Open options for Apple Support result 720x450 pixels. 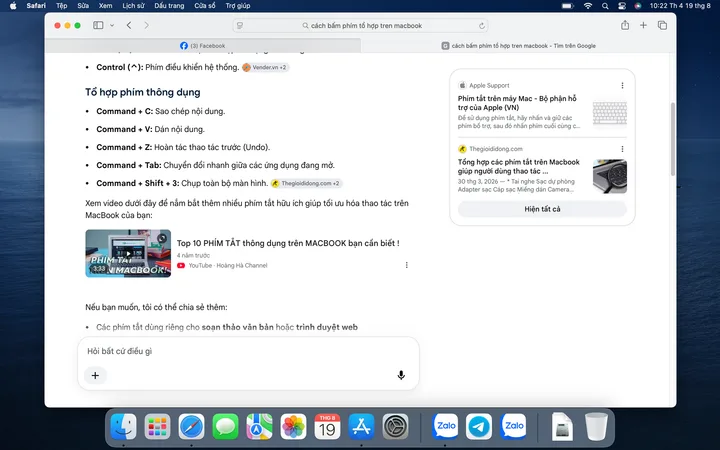click(x=622, y=85)
